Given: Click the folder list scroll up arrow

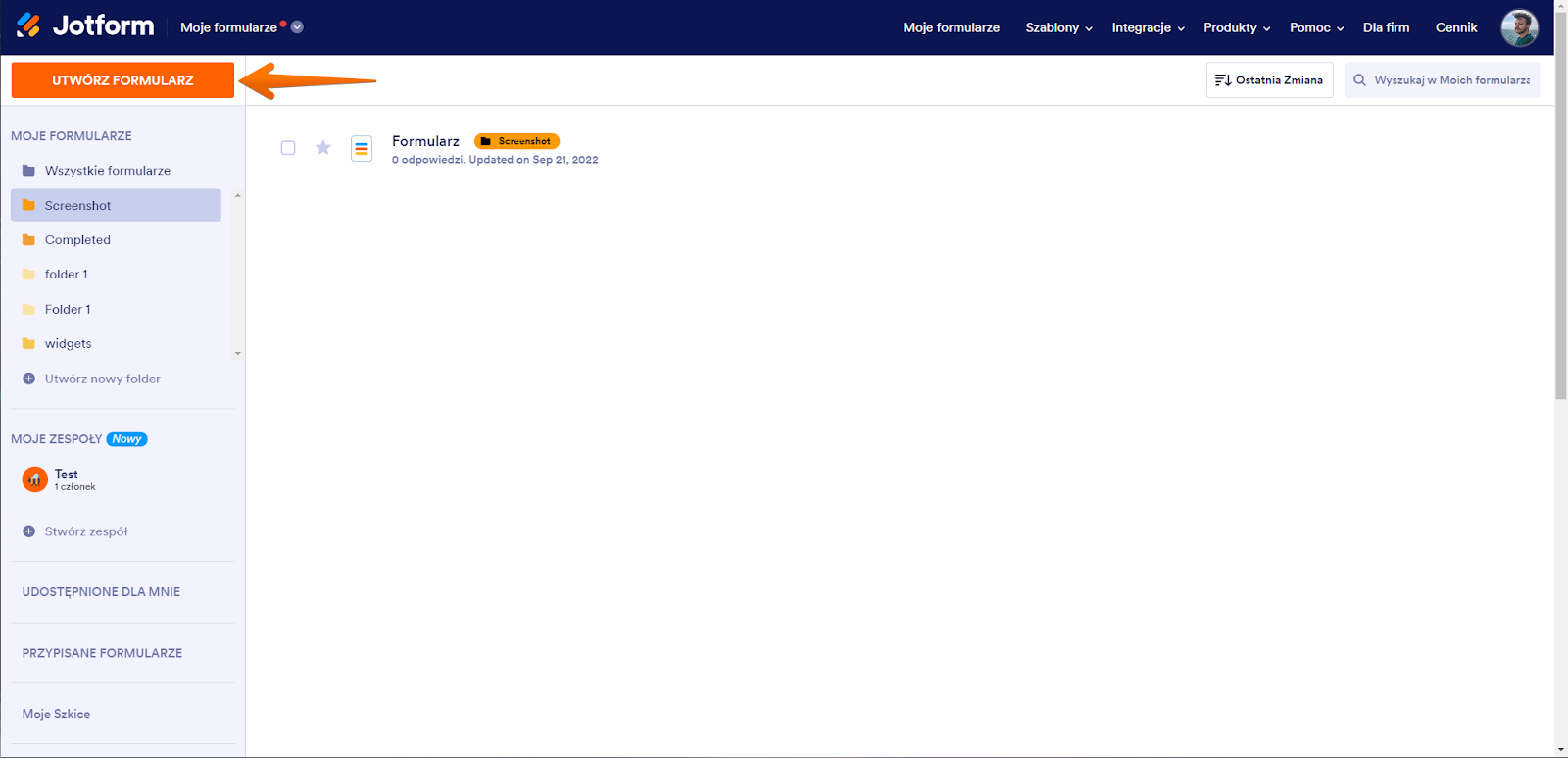Looking at the screenshot, I should (237, 196).
